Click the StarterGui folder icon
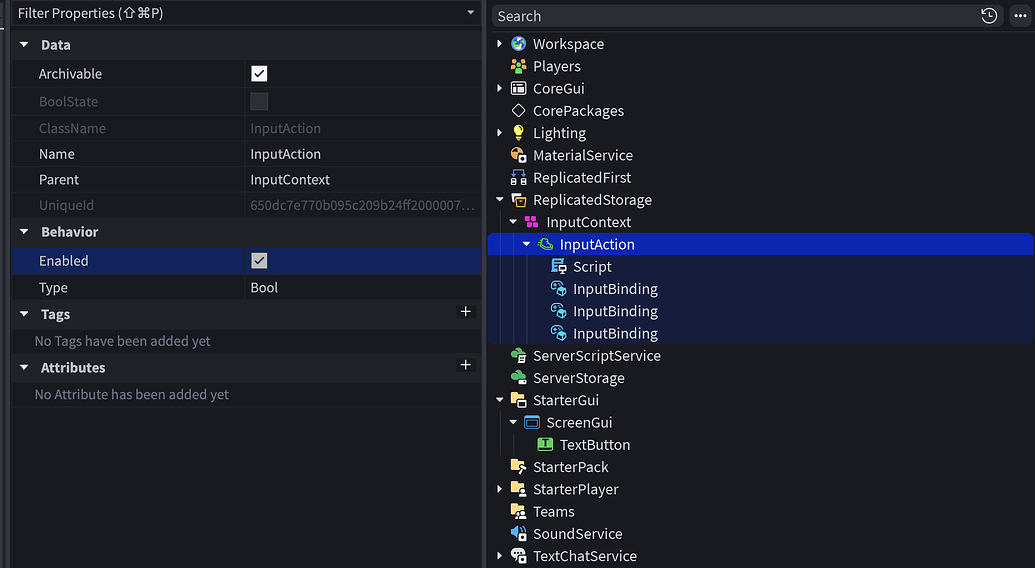The width and height of the screenshot is (1035, 568). 519,400
